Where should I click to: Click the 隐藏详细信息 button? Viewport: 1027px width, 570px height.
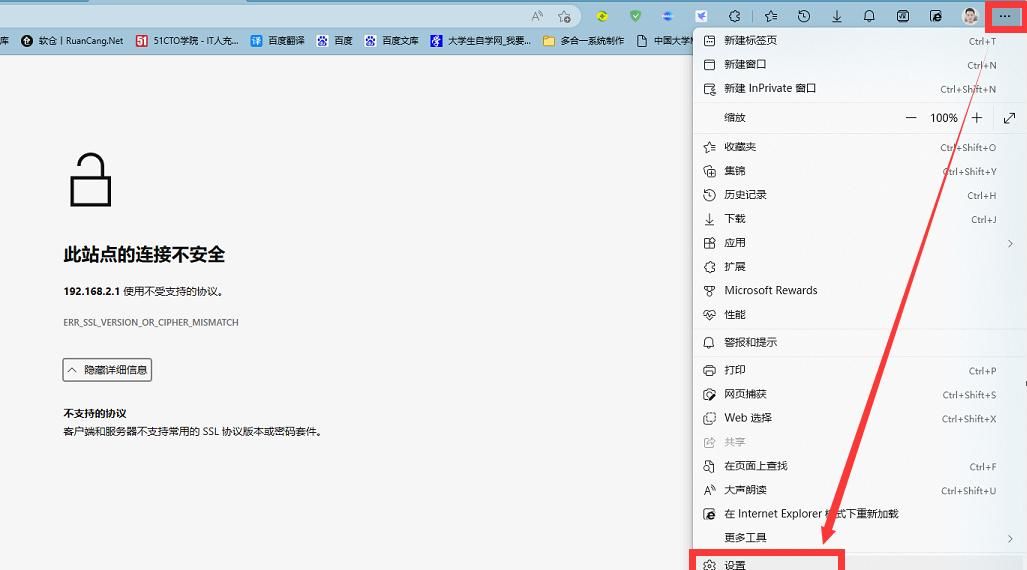(x=107, y=370)
